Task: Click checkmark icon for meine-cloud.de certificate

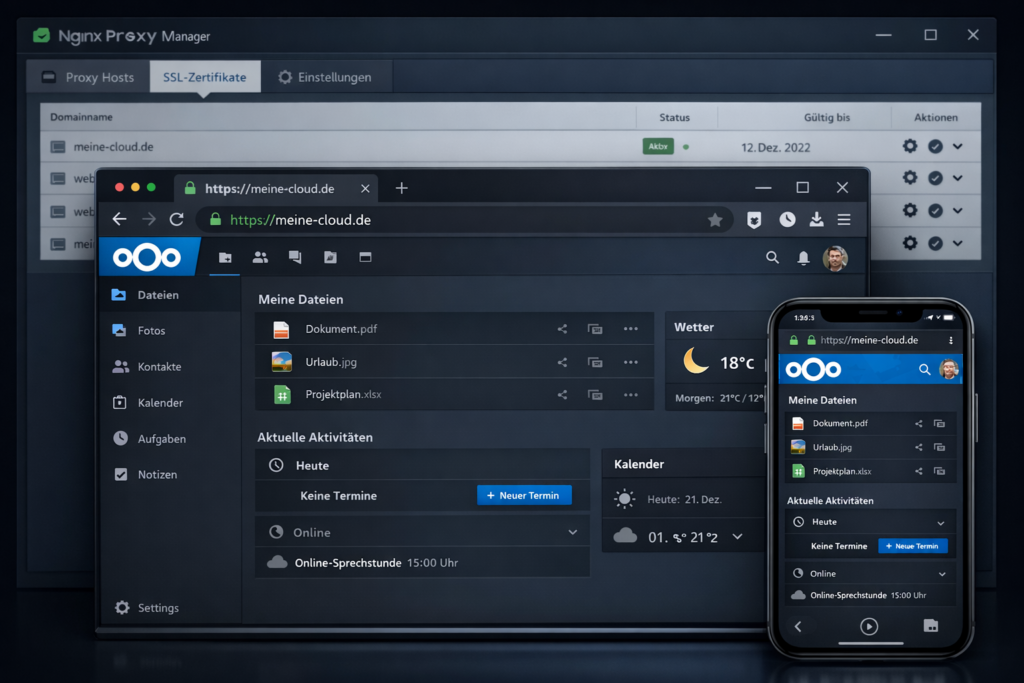Action: point(935,146)
